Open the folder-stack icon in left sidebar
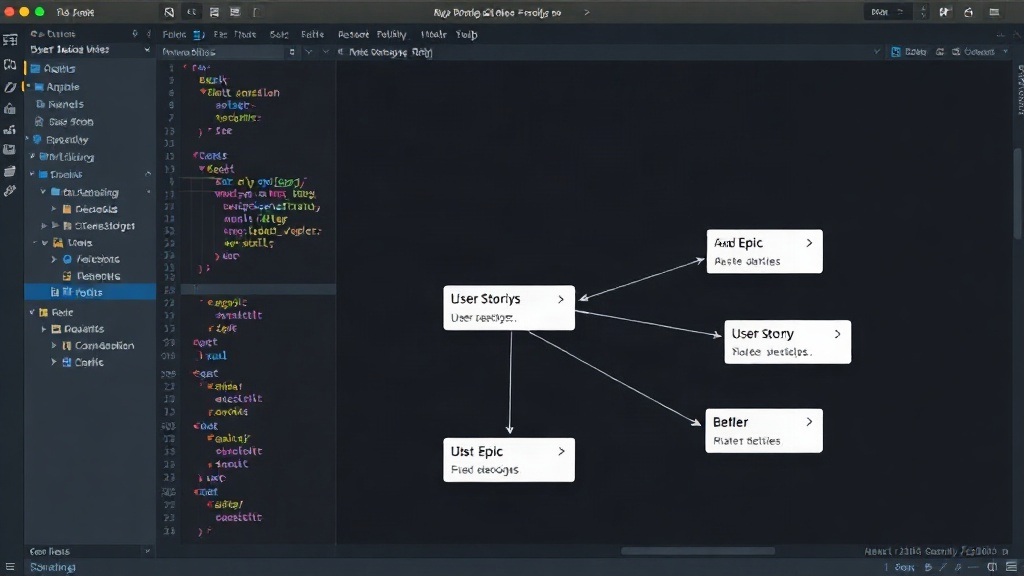The width and height of the screenshot is (1024, 576). [10, 171]
